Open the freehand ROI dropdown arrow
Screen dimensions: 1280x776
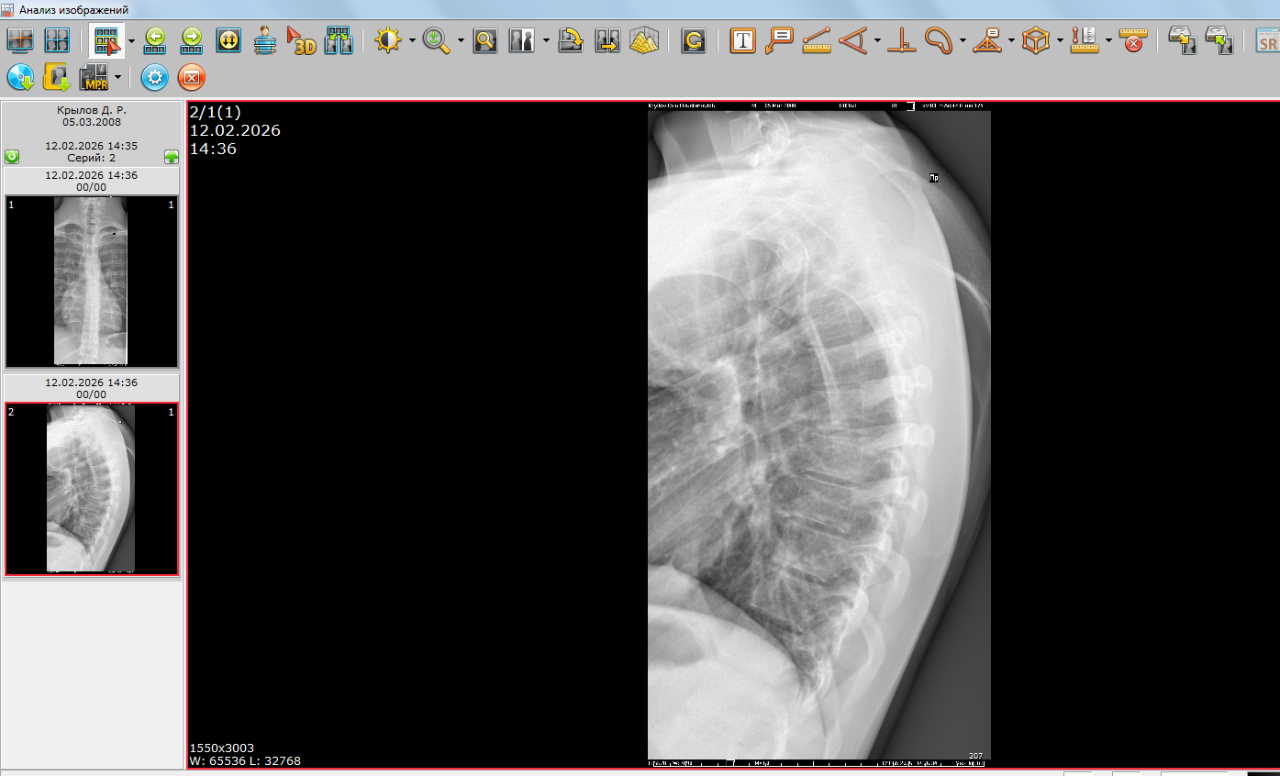(962, 42)
